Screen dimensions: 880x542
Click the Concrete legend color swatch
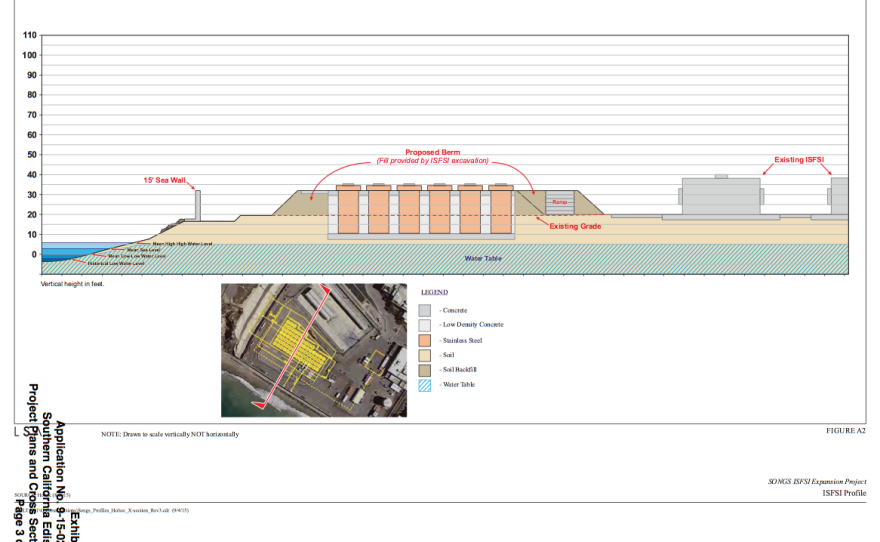425,310
